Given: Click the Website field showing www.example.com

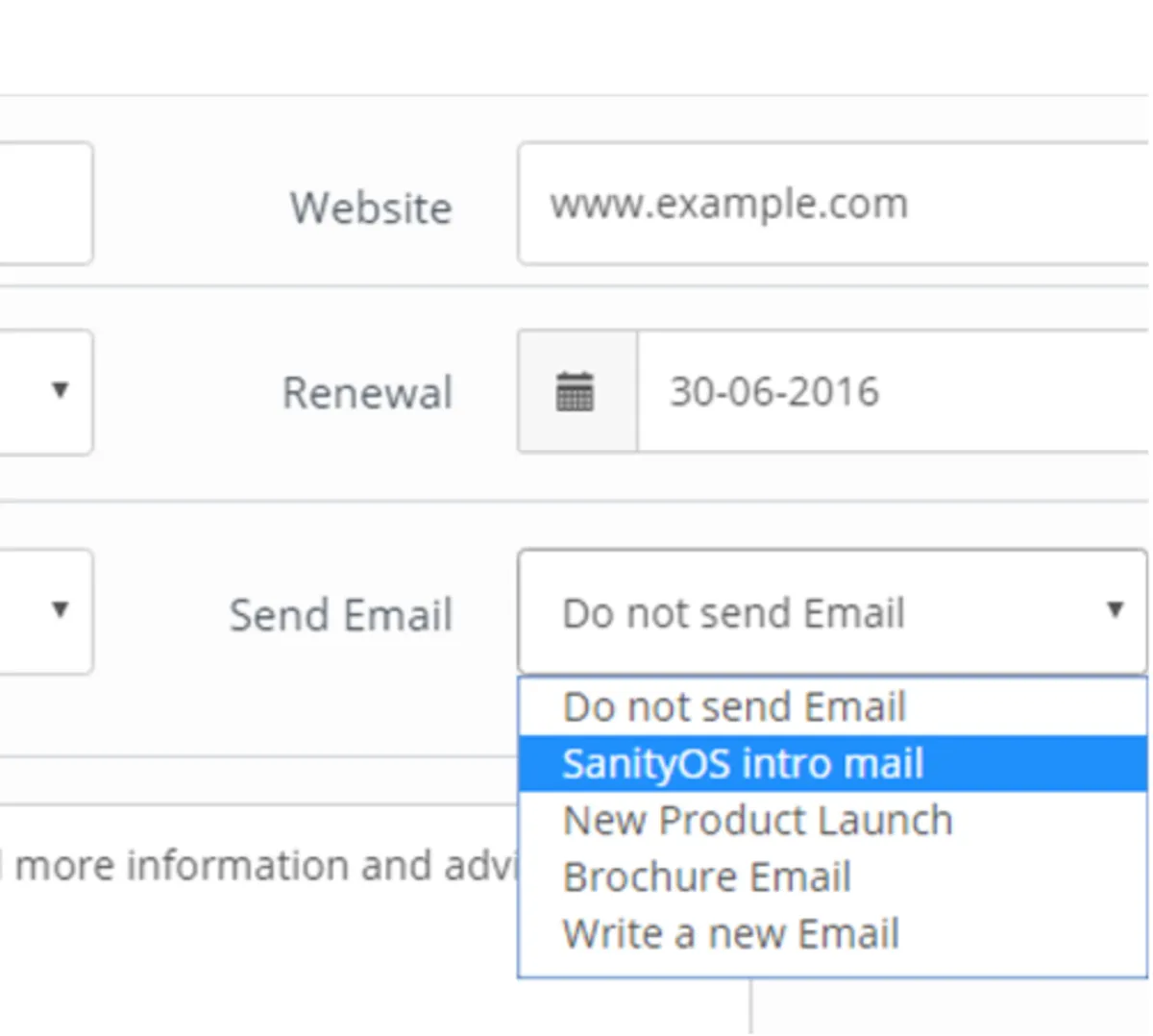Looking at the screenshot, I should click(833, 204).
